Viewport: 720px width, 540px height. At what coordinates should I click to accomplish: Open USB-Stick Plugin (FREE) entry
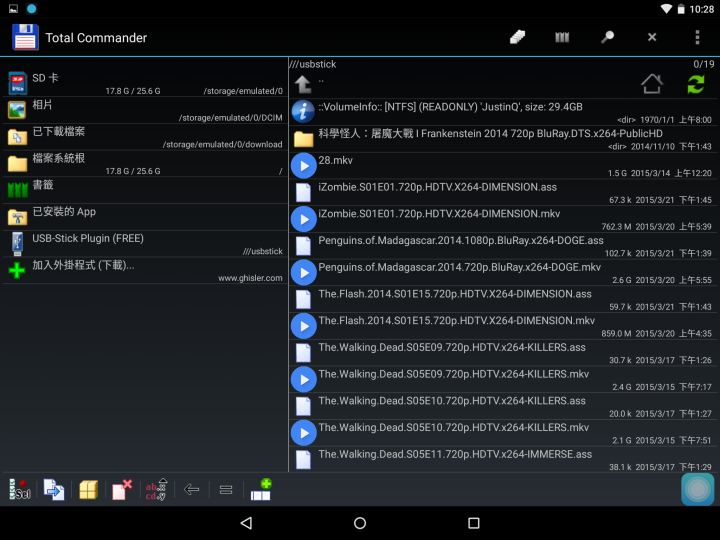coord(145,243)
